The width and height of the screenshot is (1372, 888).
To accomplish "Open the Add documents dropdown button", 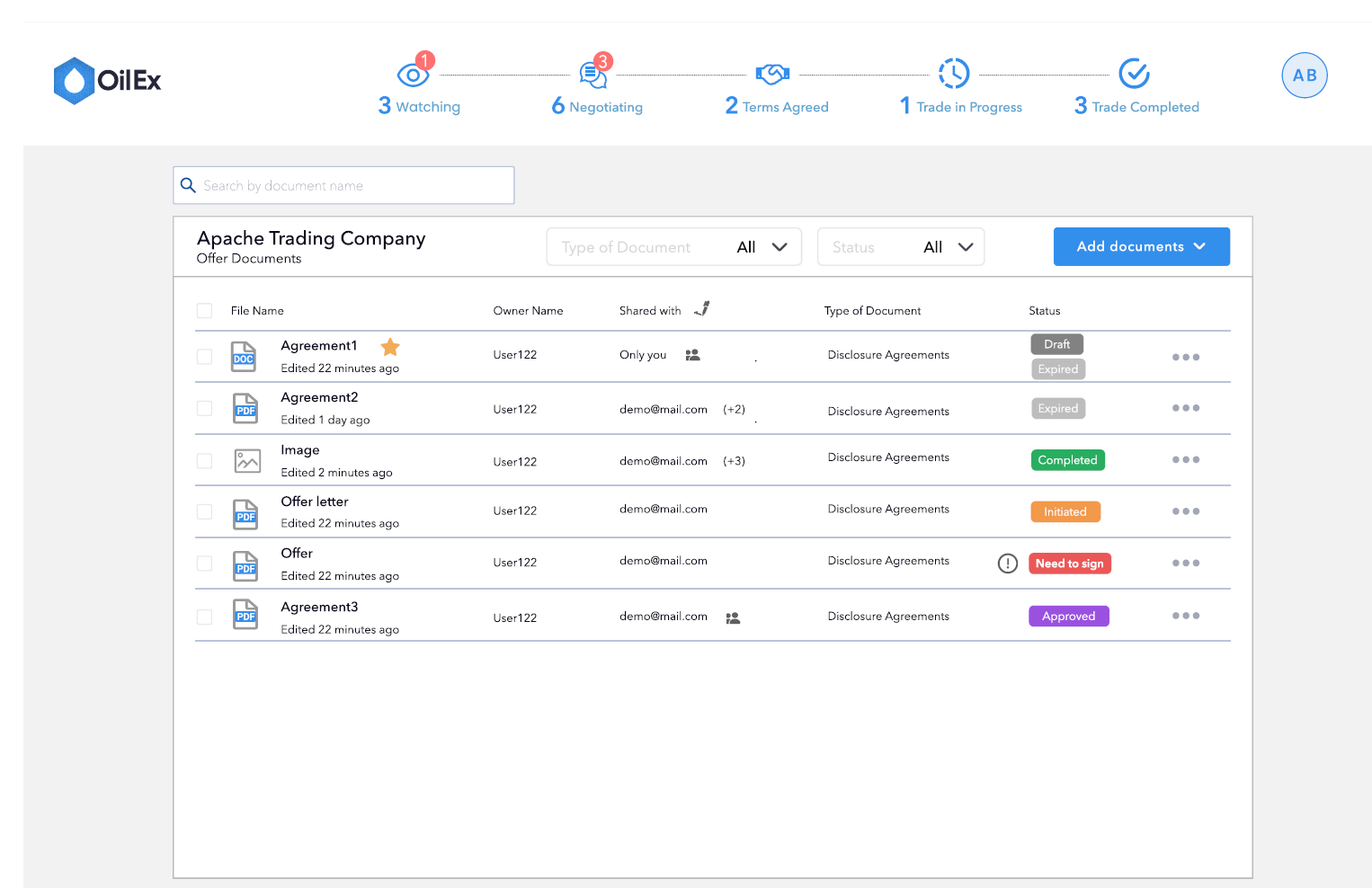I will tap(1141, 246).
